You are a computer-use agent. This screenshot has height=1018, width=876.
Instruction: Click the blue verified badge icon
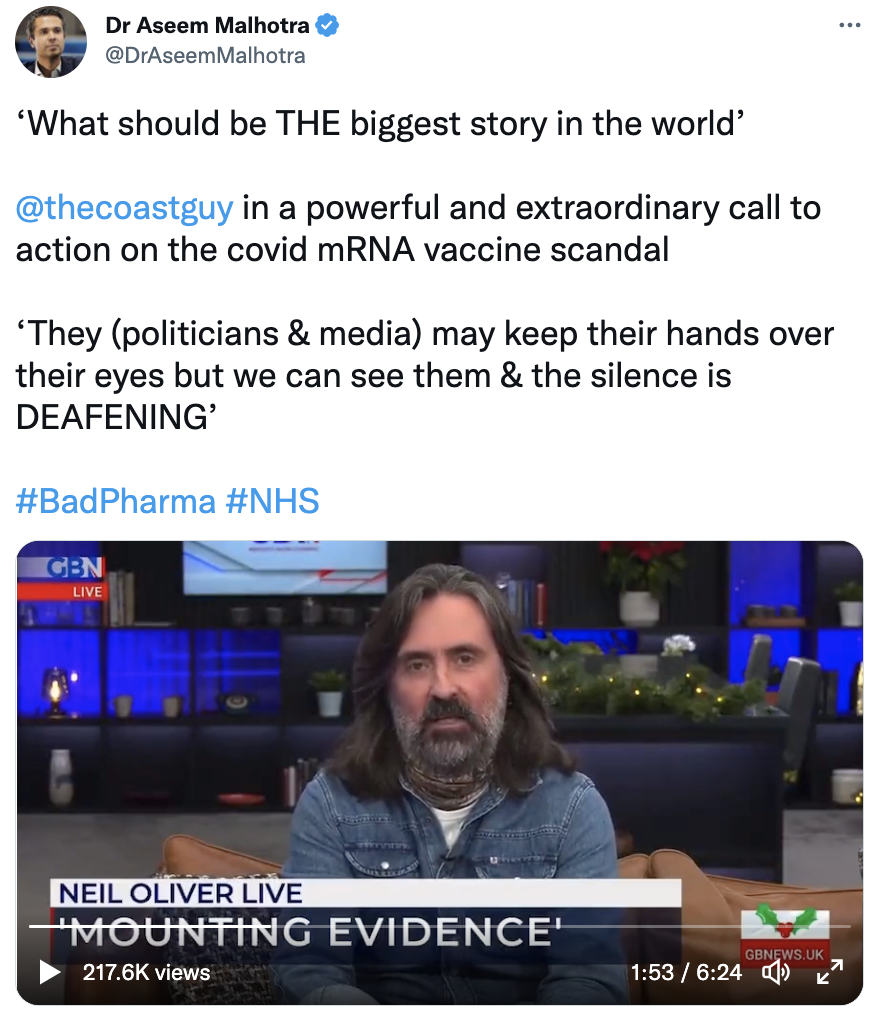pos(327,25)
